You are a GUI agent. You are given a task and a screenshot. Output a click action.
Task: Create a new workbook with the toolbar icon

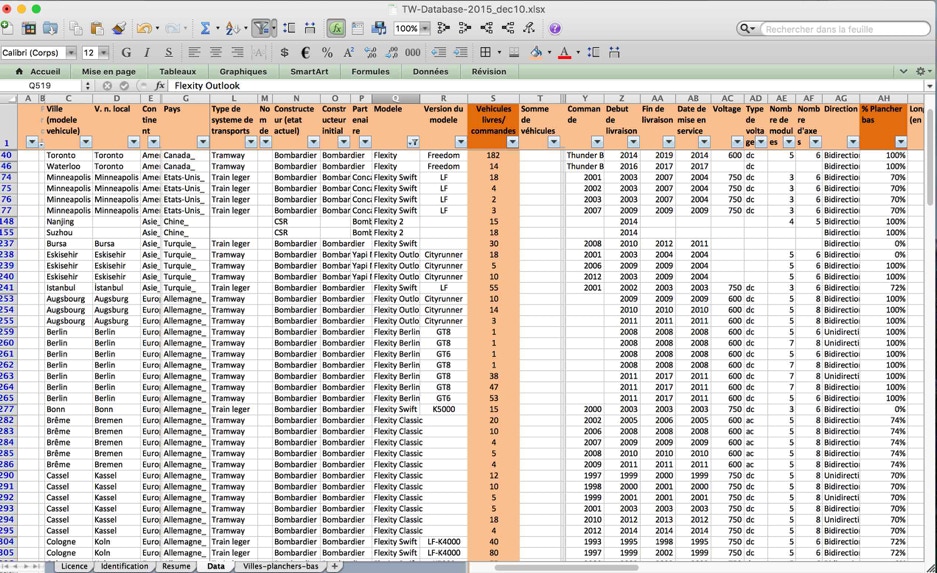coord(7,27)
